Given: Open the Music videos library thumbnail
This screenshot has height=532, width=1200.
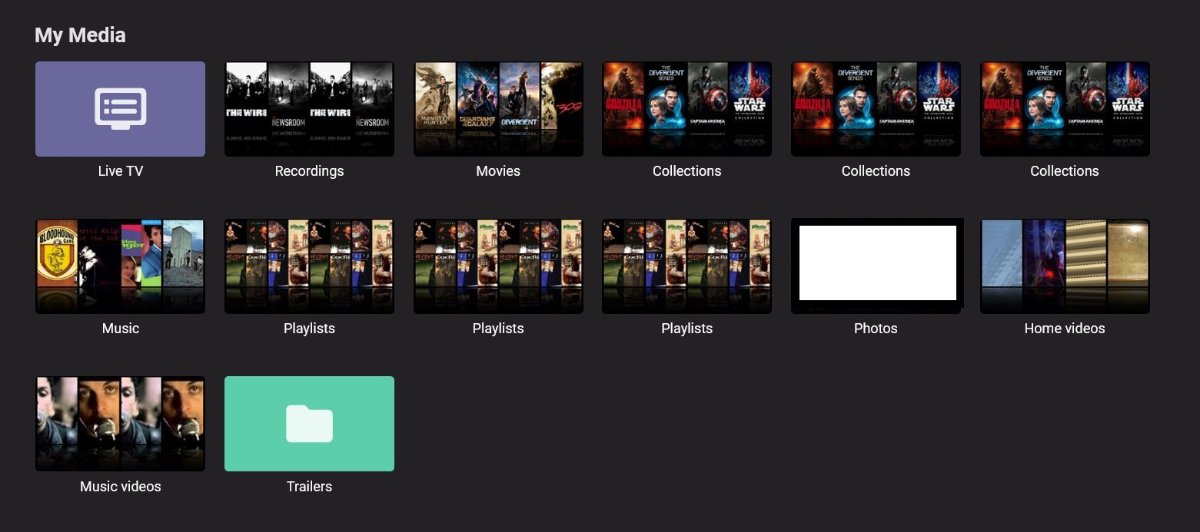Looking at the screenshot, I should (x=120, y=424).
